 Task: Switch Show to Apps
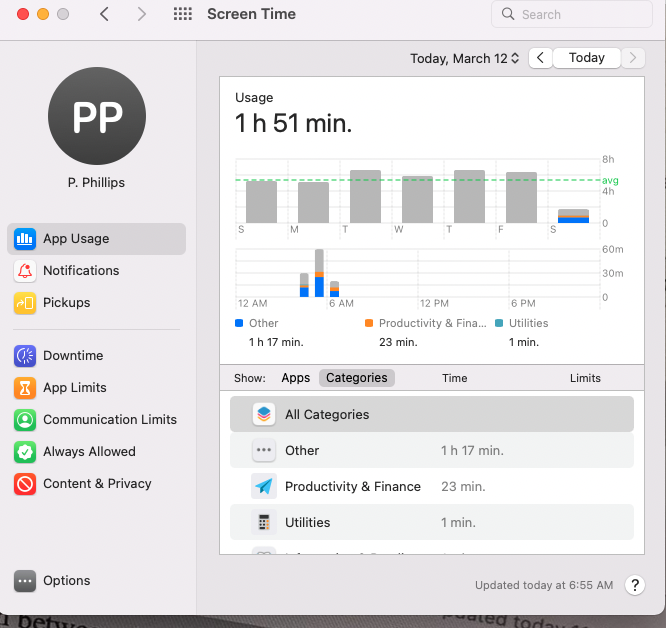pyautogui.click(x=296, y=378)
